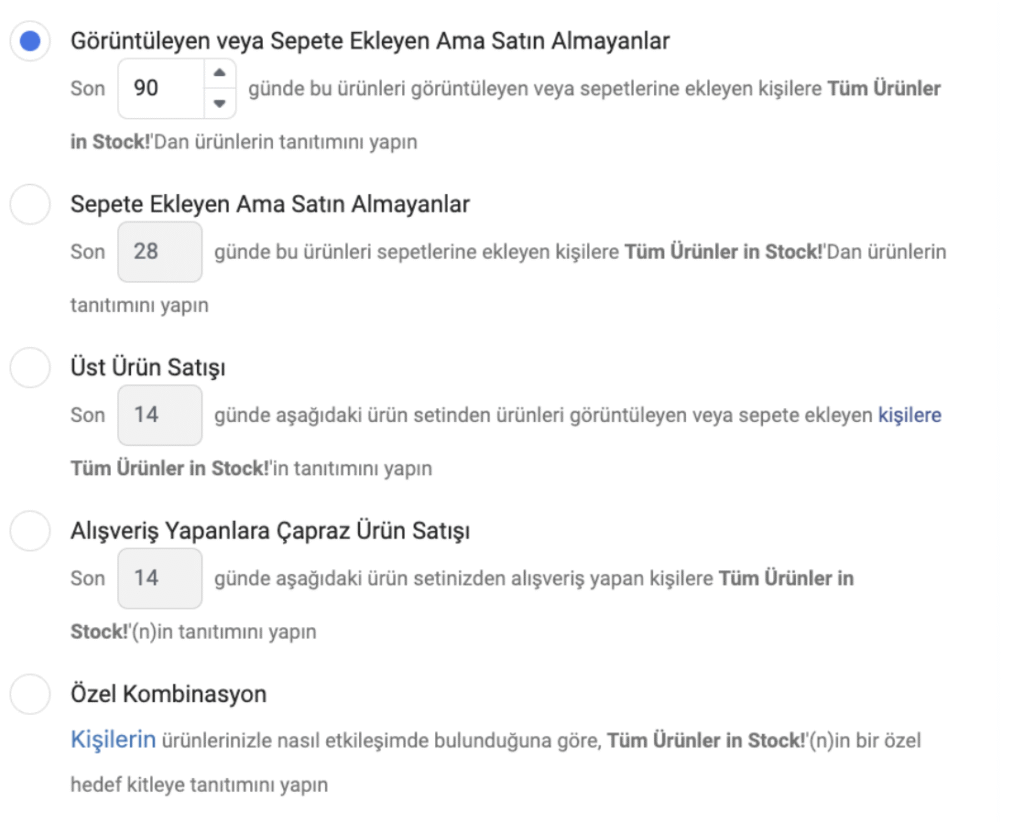Click the 'Alışveriş Yapanlara Çapraz Ürün Satışı' heading

point(270,530)
